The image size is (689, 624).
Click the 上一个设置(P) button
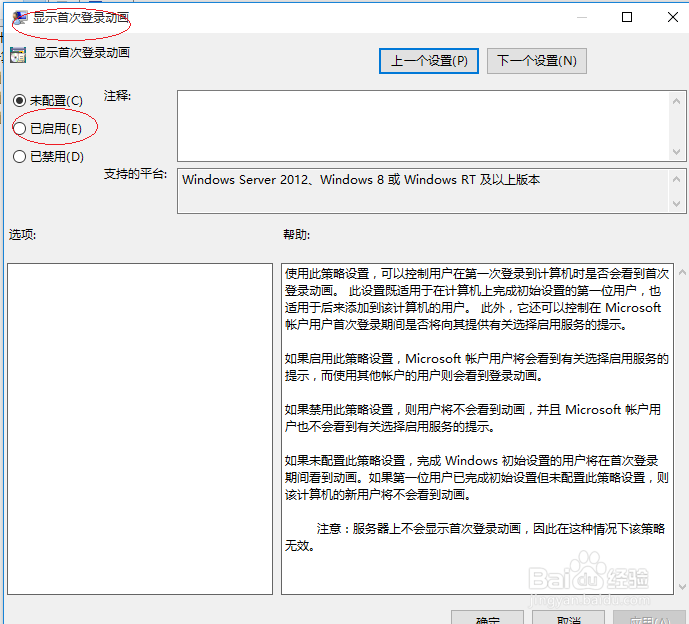(x=429, y=61)
